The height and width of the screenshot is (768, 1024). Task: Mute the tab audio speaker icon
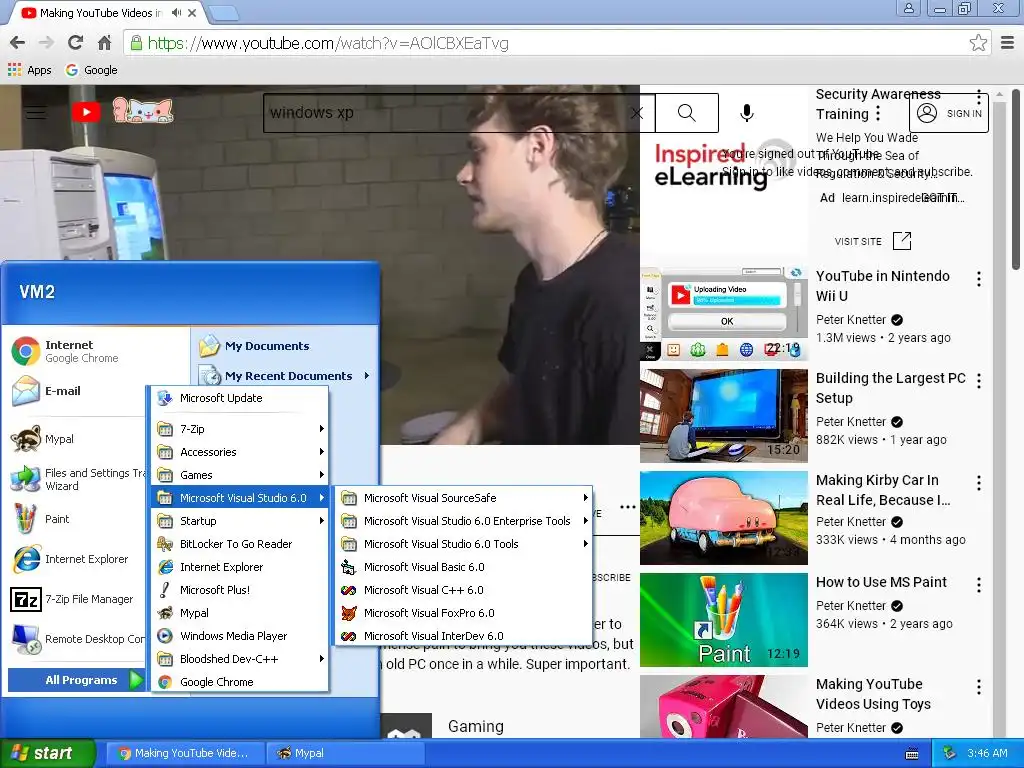[x=176, y=12]
